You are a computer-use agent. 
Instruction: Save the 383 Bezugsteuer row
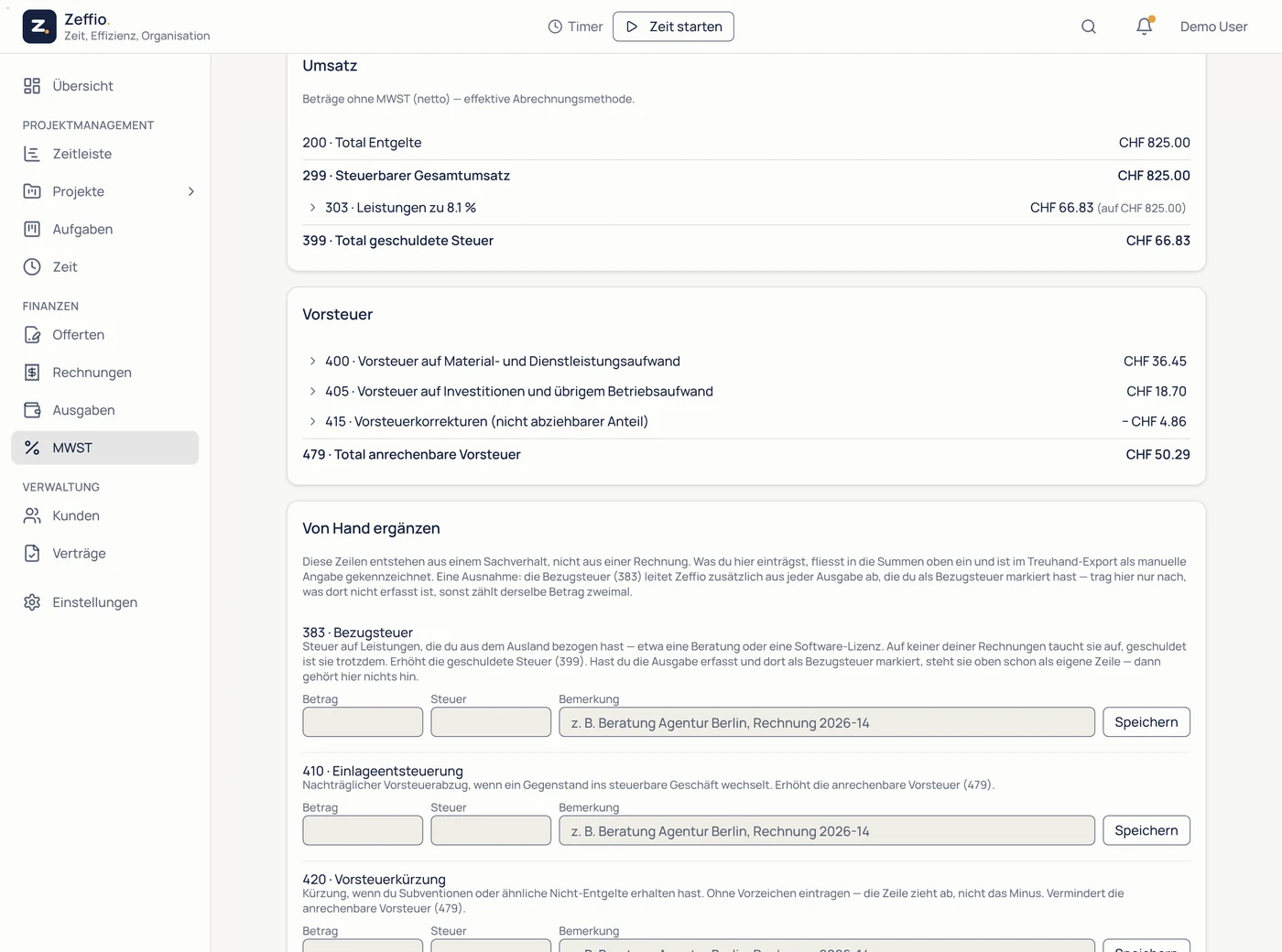[x=1146, y=722]
